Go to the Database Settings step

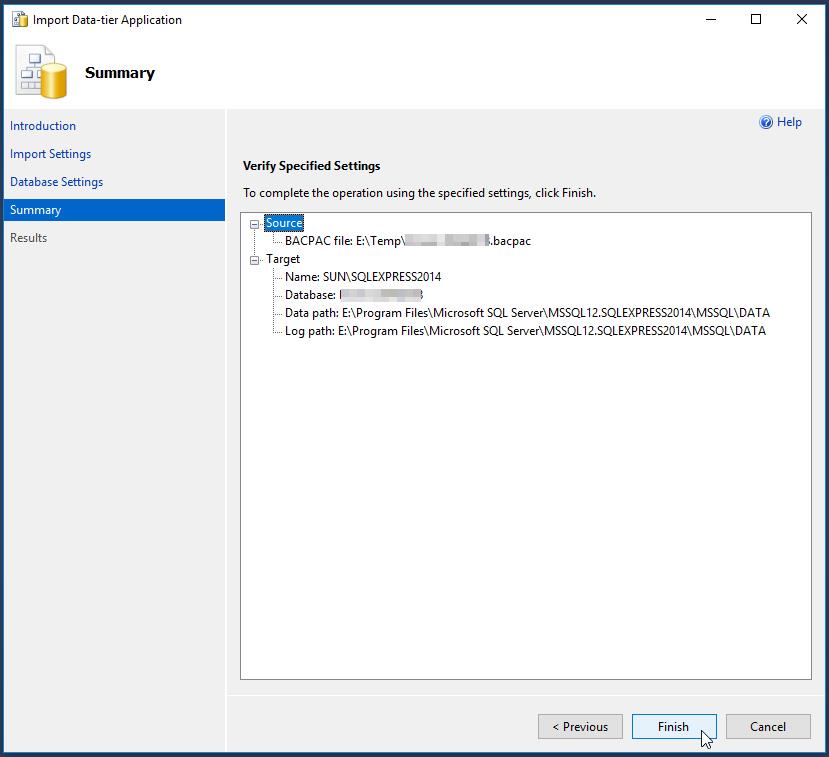click(x=58, y=182)
